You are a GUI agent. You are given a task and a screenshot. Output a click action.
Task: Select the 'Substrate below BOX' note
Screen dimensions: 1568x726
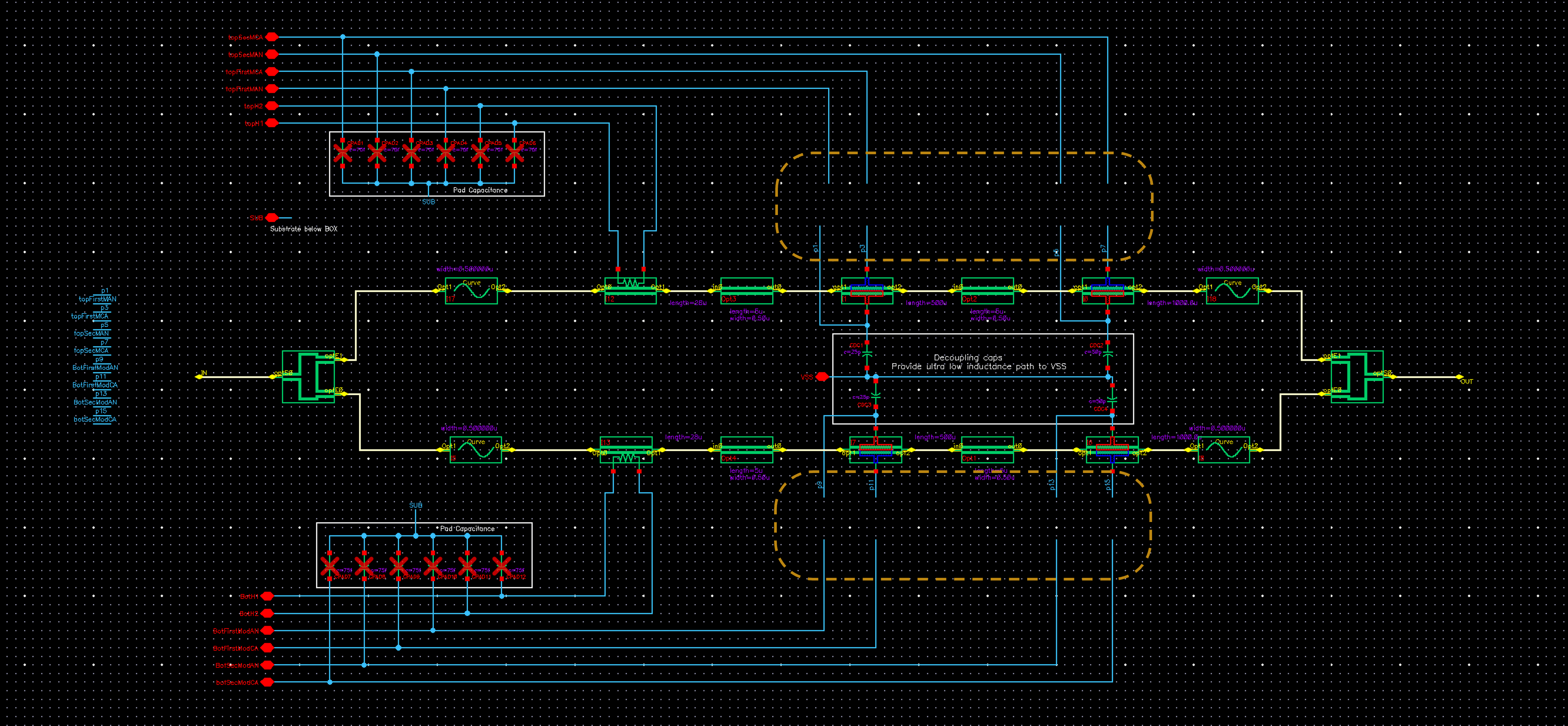(x=304, y=229)
